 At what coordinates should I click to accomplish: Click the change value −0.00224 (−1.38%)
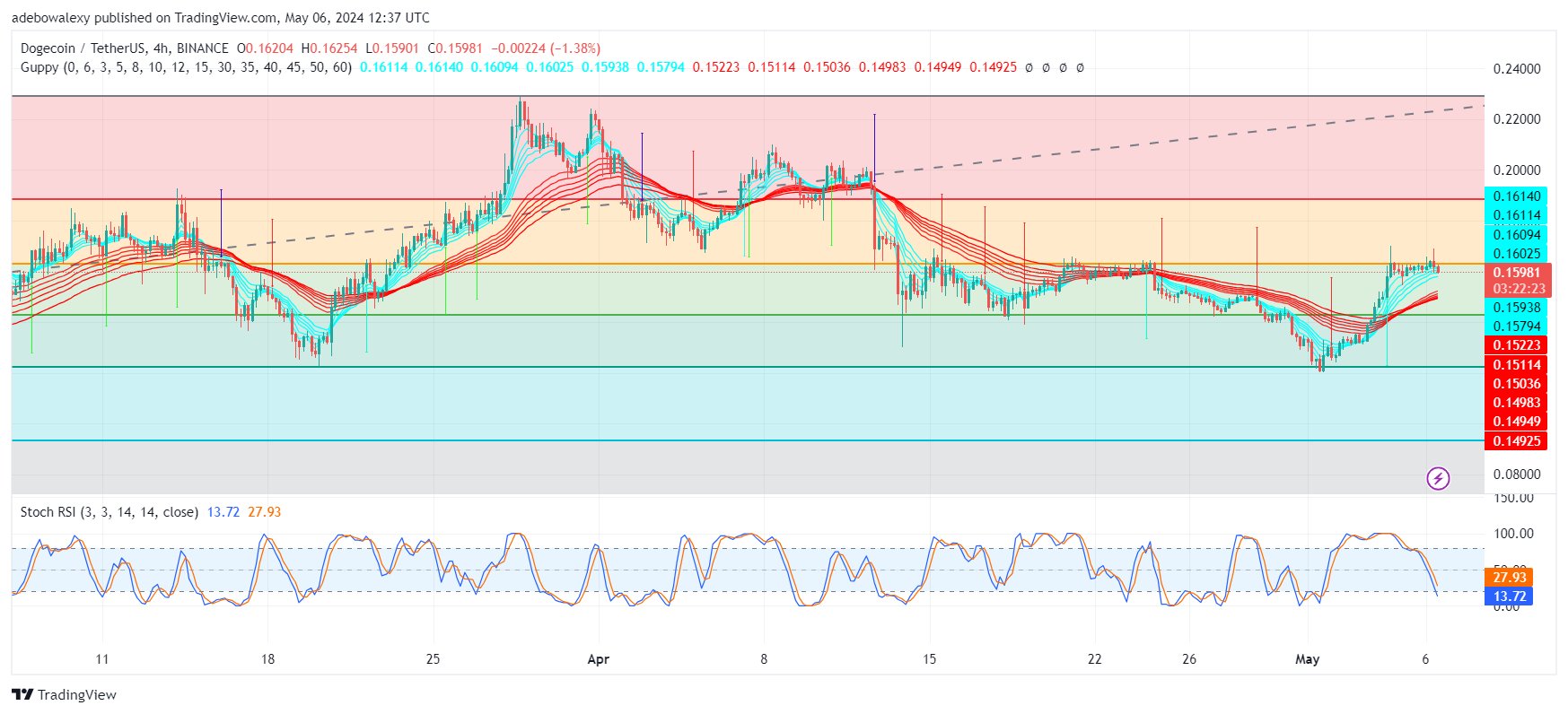click(x=546, y=48)
